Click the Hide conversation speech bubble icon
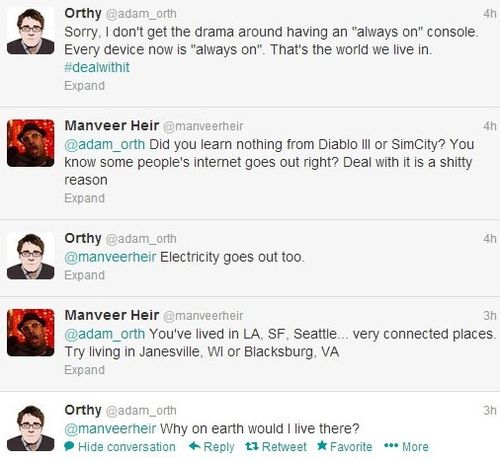500x462 pixels. click(x=69, y=446)
